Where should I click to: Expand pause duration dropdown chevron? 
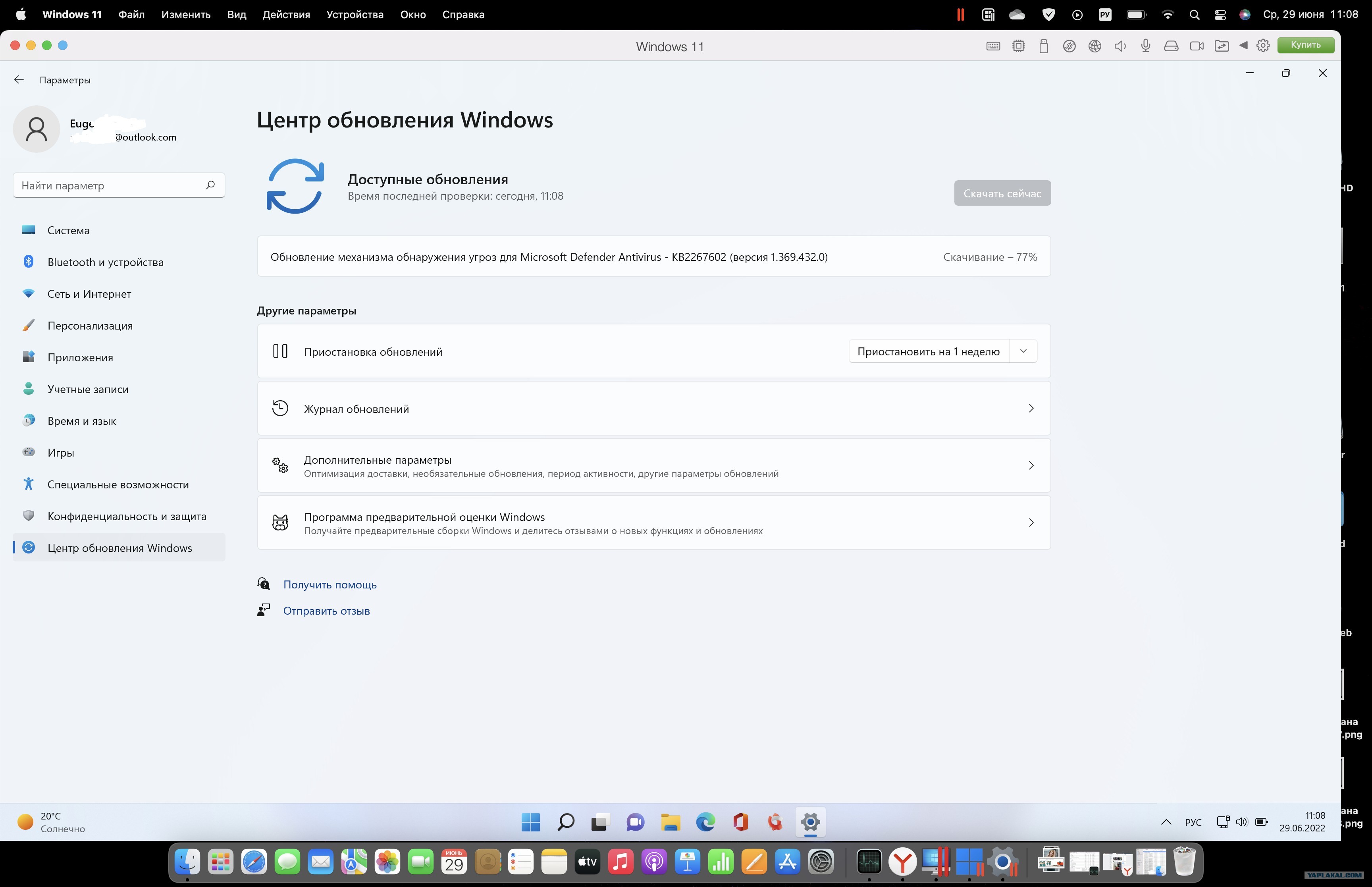point(1023,351)
